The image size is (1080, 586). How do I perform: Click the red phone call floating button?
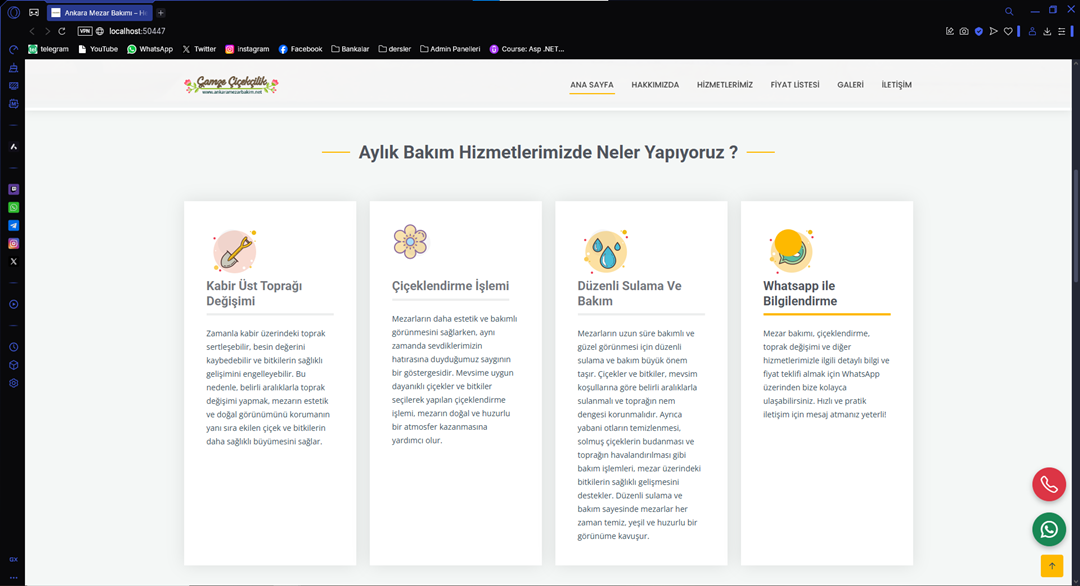point(1048,484)
